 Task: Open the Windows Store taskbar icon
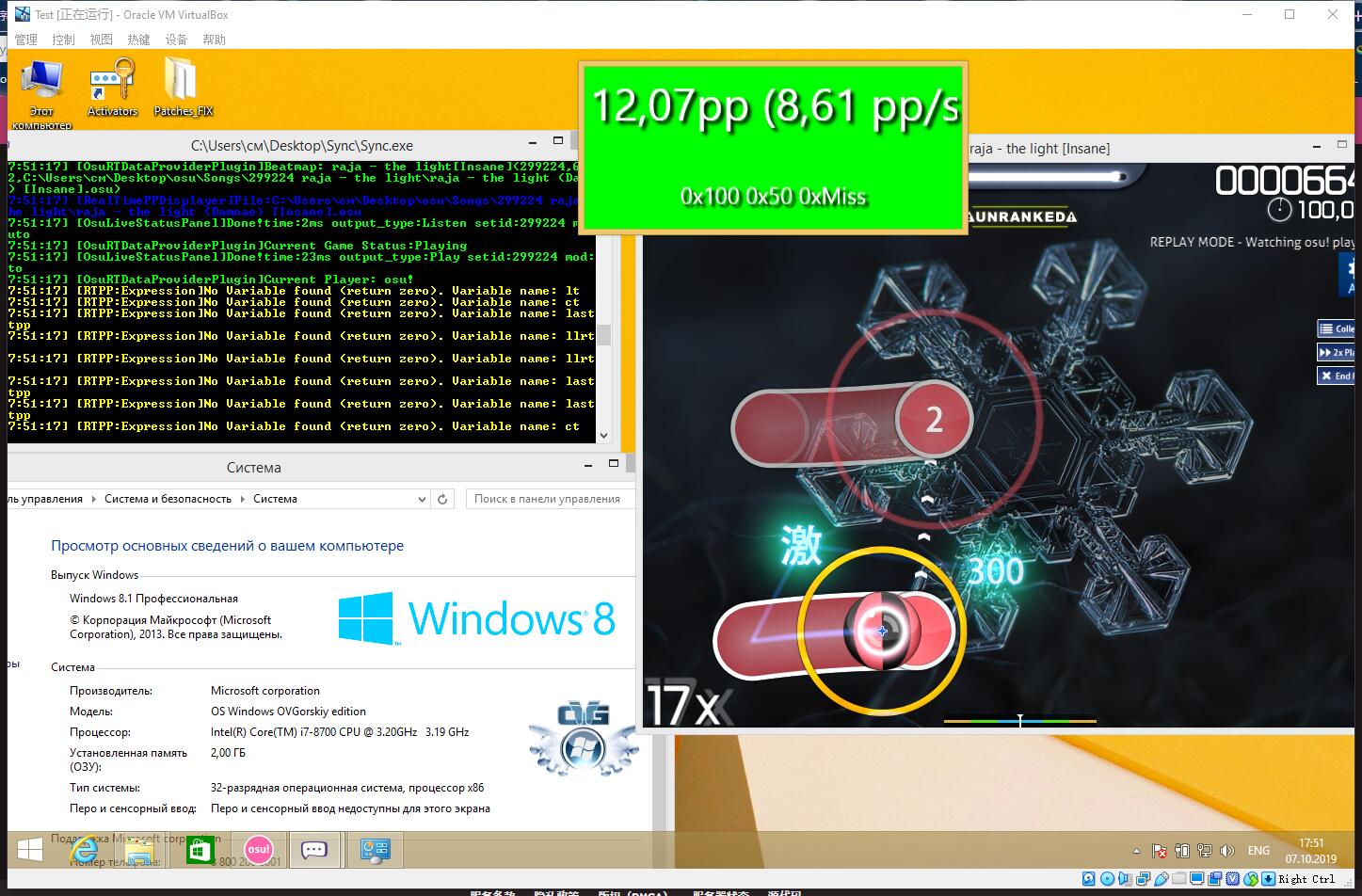200,851
